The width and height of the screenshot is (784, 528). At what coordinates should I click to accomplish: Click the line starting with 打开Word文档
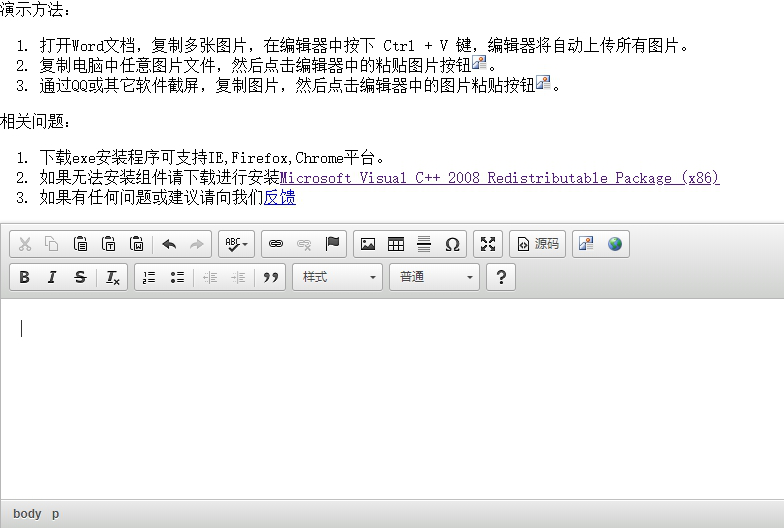364,46
